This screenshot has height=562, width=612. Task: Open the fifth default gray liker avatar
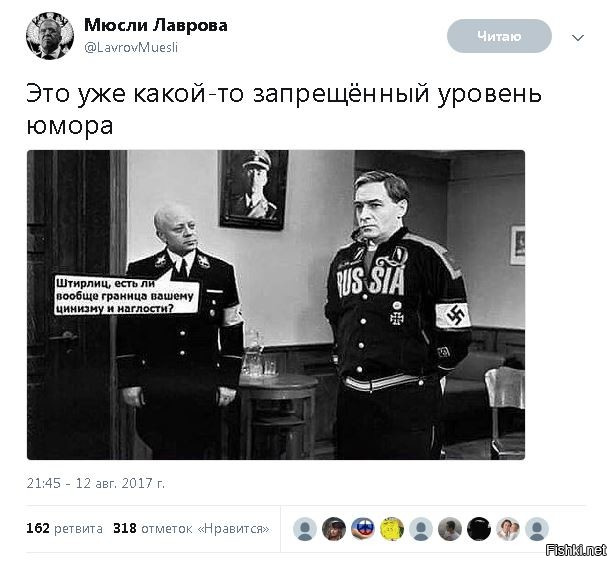coord(421,529)
